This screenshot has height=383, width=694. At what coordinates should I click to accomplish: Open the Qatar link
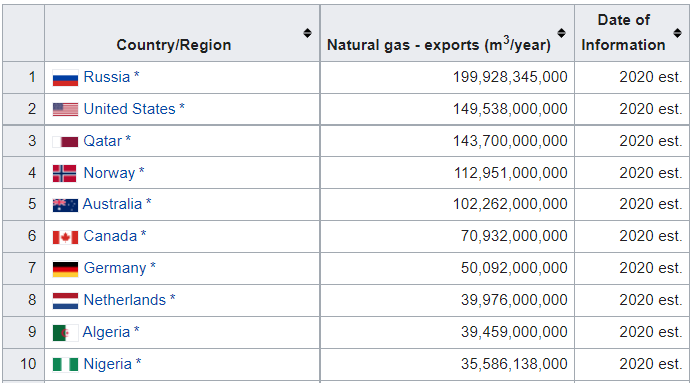[x=103, y=141]
